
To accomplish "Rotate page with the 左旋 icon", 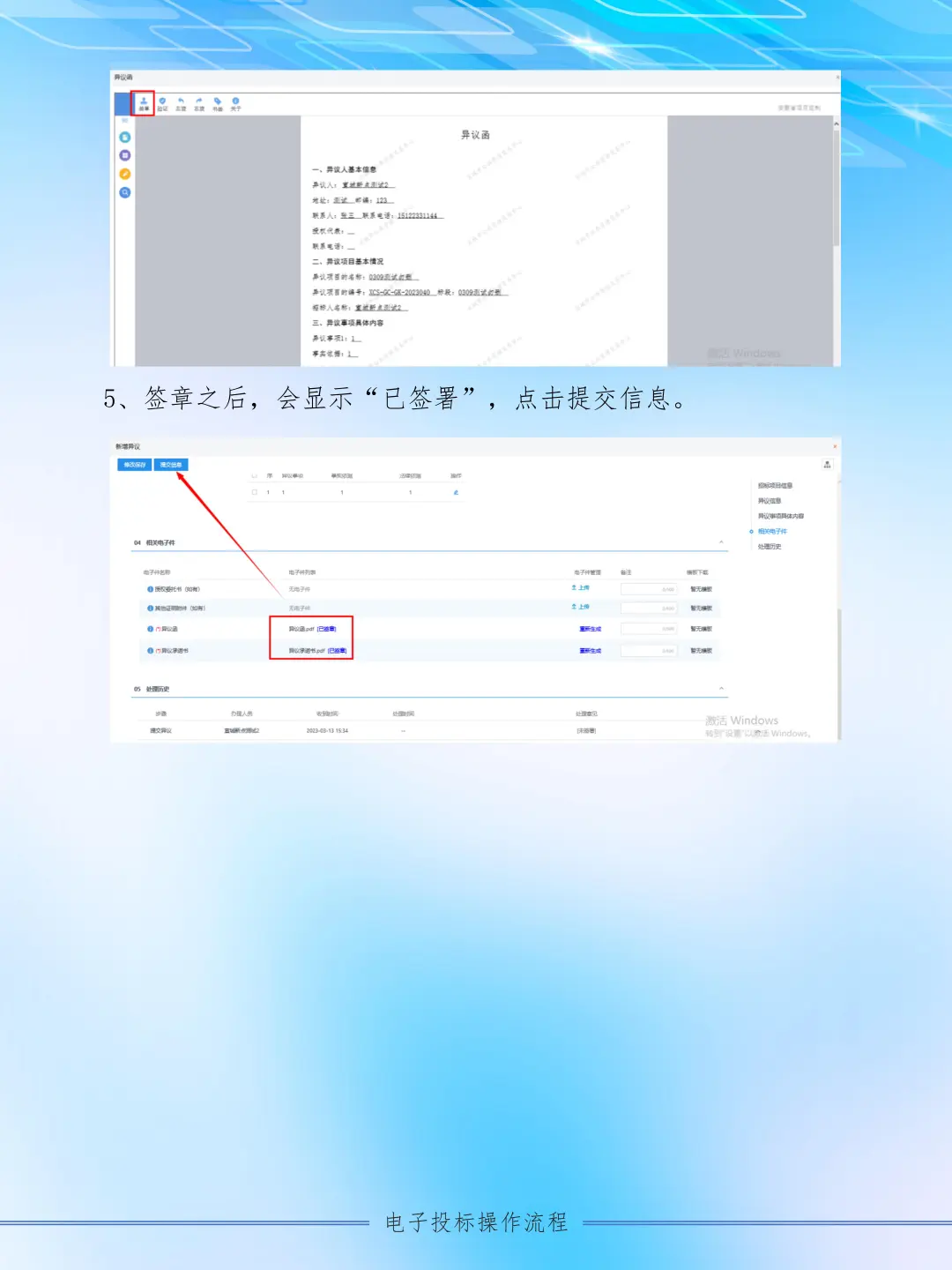I will tap(181, 103).
